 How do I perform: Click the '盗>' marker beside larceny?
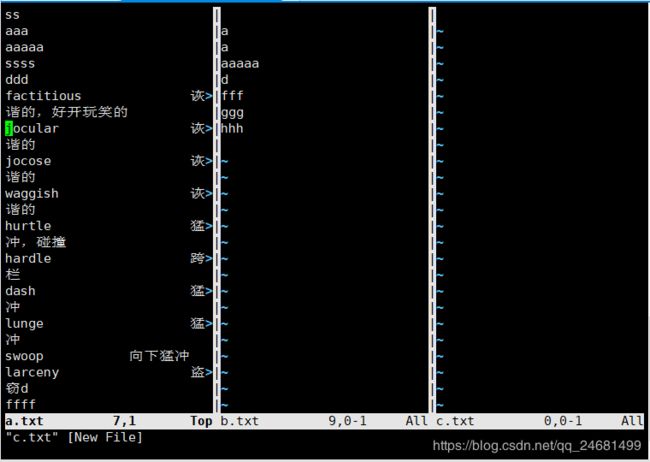pyautogui.click(x=201, y=372)
